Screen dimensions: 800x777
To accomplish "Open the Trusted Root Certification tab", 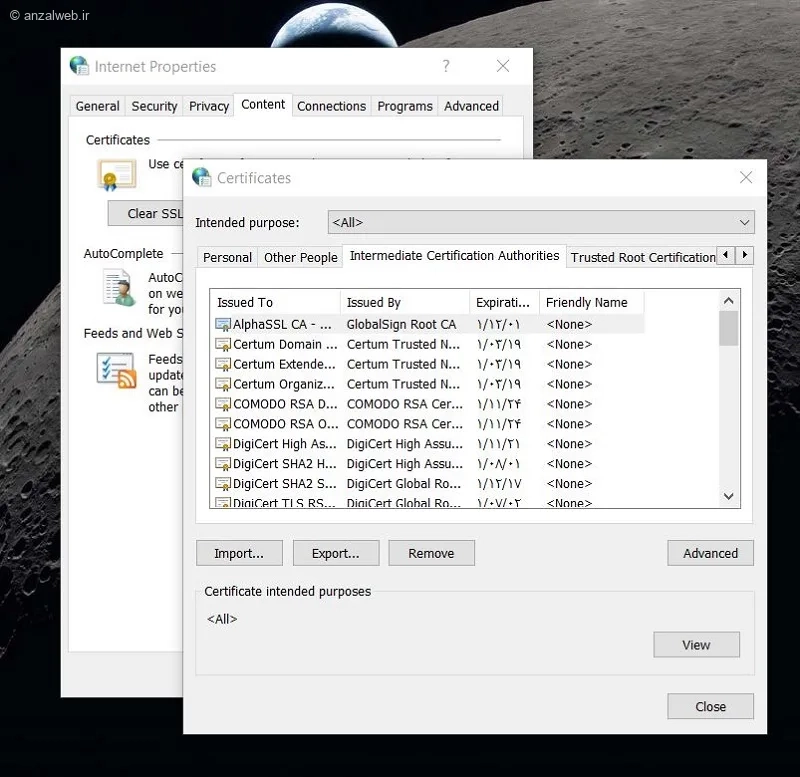I will [642, 257].
